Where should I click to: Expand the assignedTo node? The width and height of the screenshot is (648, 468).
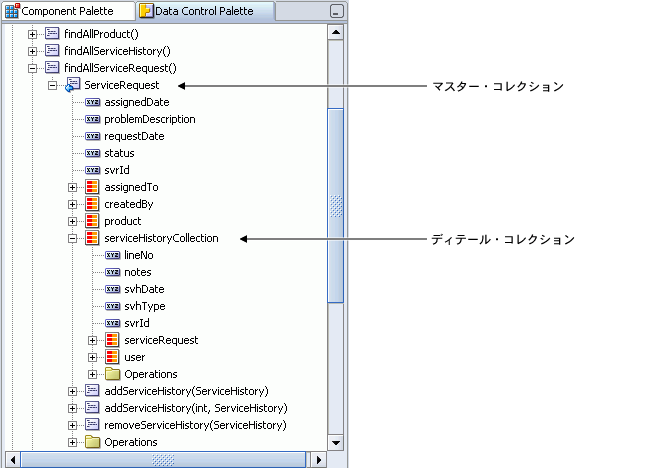tap(72, 187)
